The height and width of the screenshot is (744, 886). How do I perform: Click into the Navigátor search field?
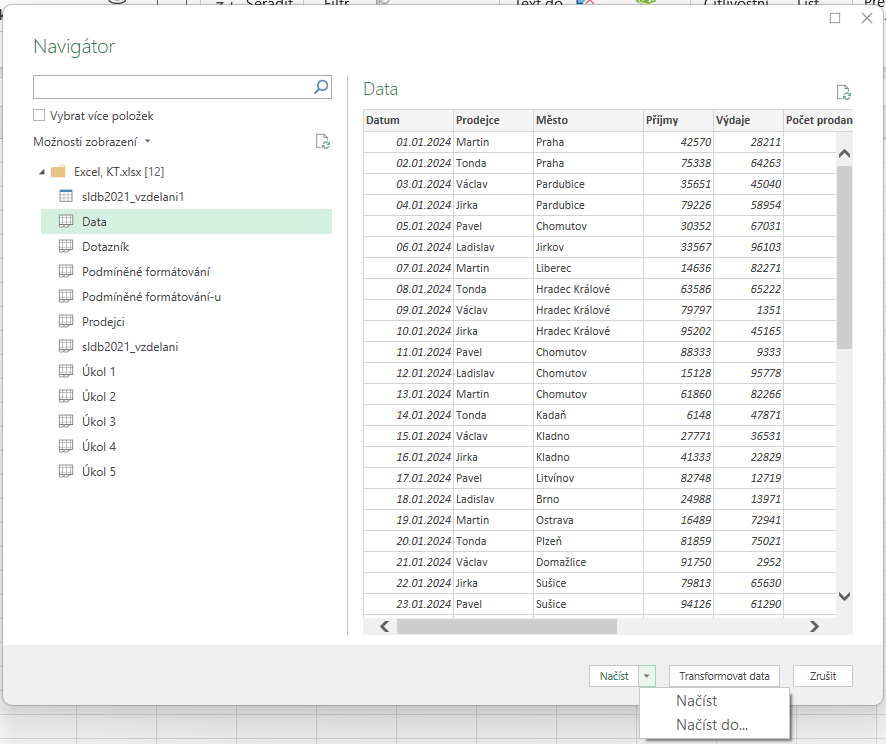[170, 88]
